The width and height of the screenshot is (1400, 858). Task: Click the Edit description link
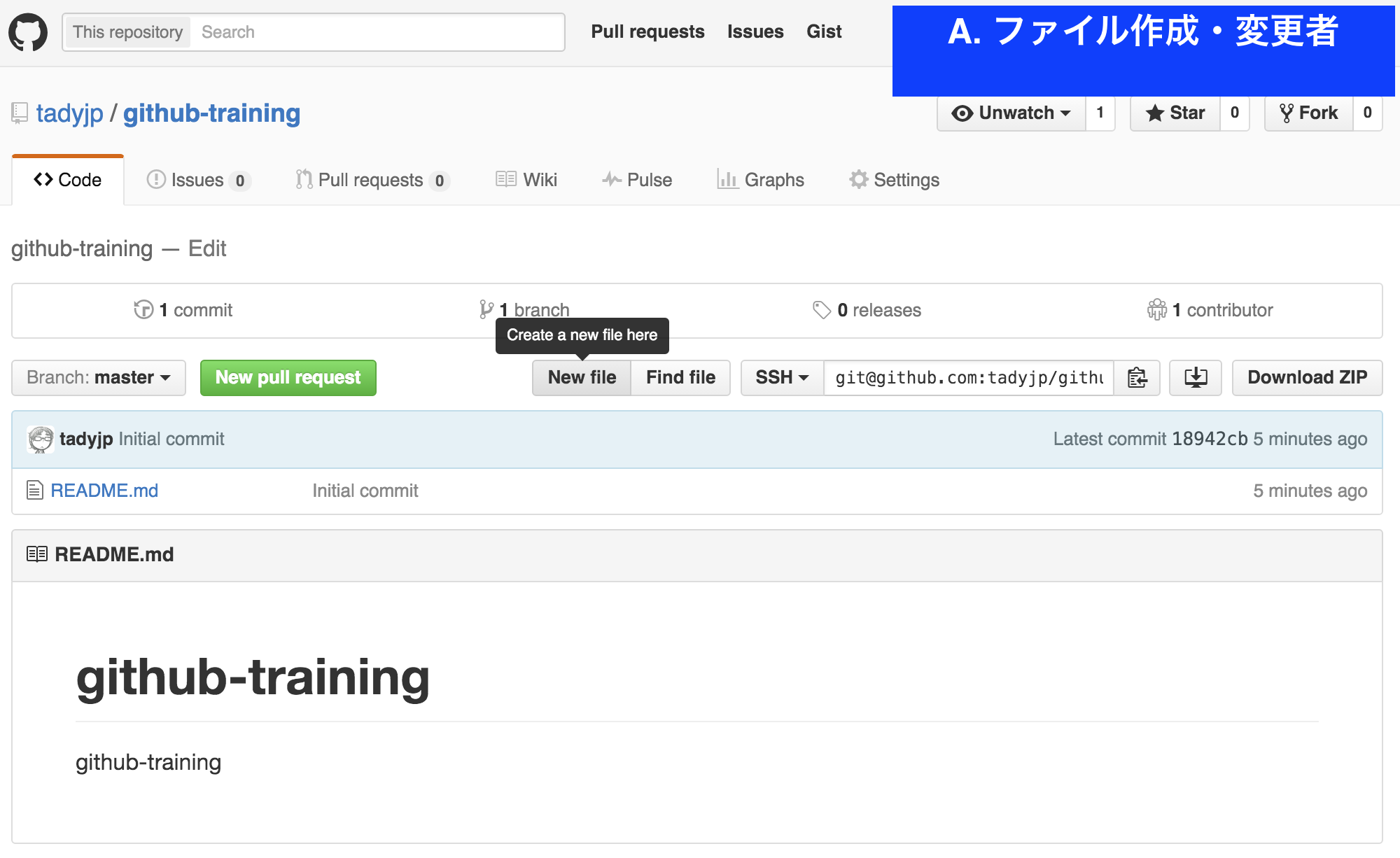207,248
